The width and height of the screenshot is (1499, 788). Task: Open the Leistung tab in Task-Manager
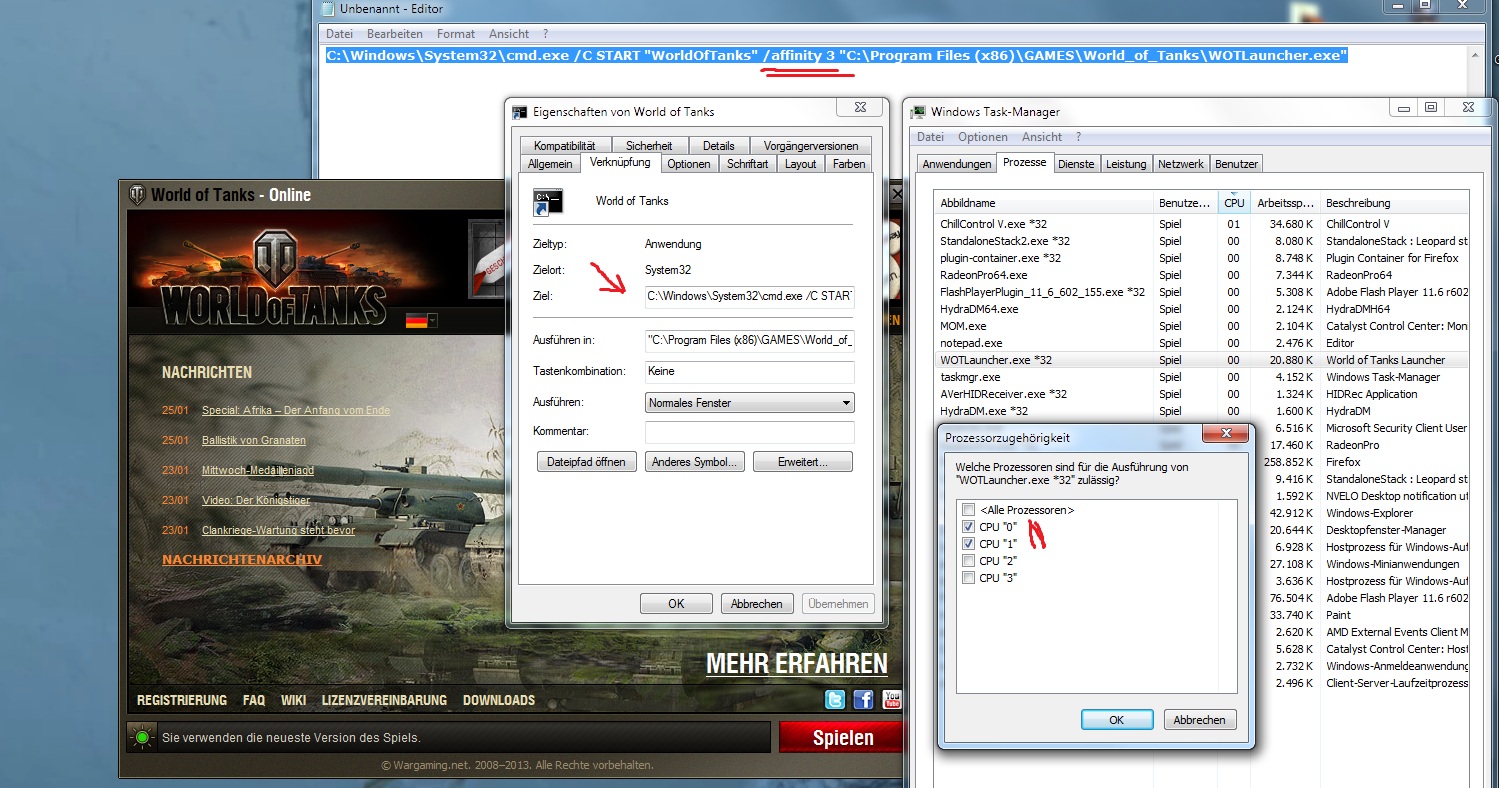coord(1126,164)
